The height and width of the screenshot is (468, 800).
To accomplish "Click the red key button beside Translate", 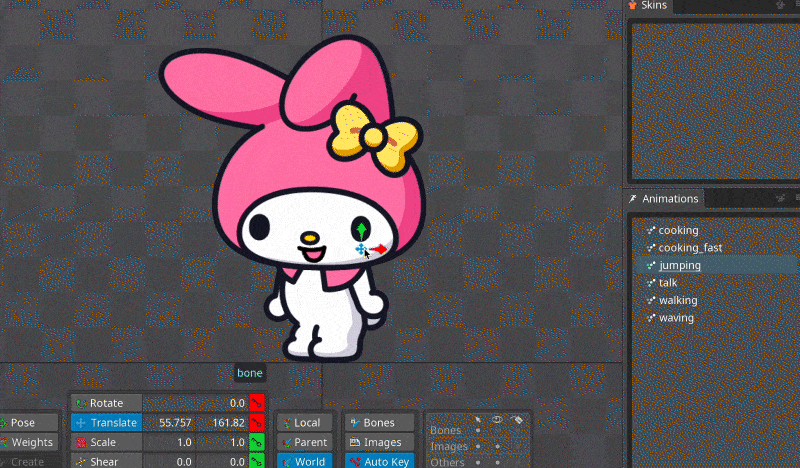I will (257, 423).
